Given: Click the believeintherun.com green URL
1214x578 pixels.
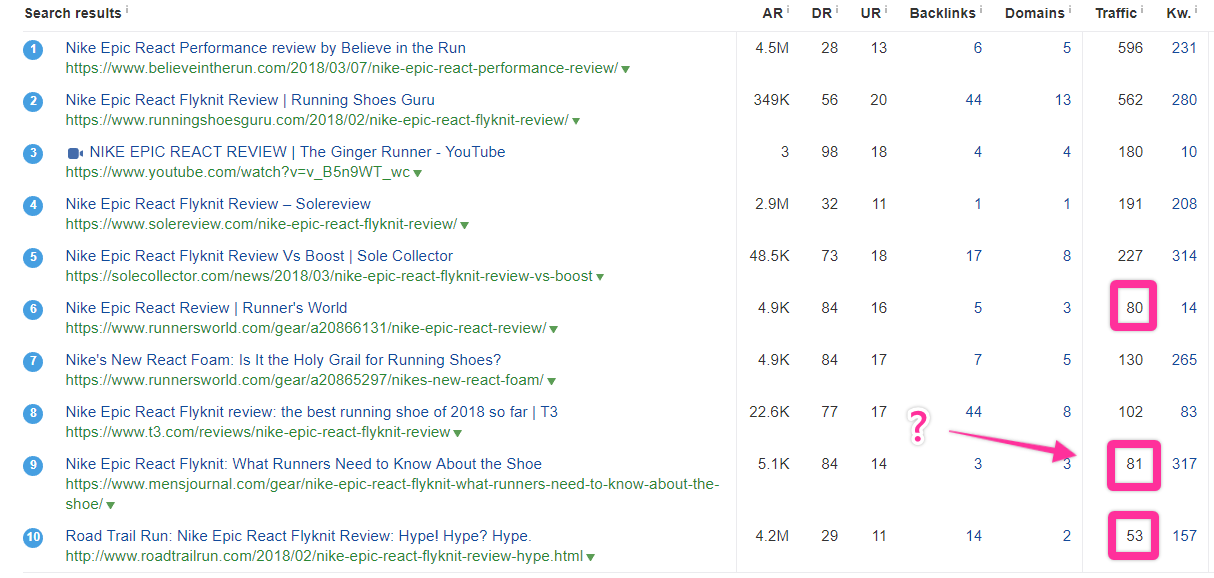Looking at the screenshot, I should (x=342, y=68).
